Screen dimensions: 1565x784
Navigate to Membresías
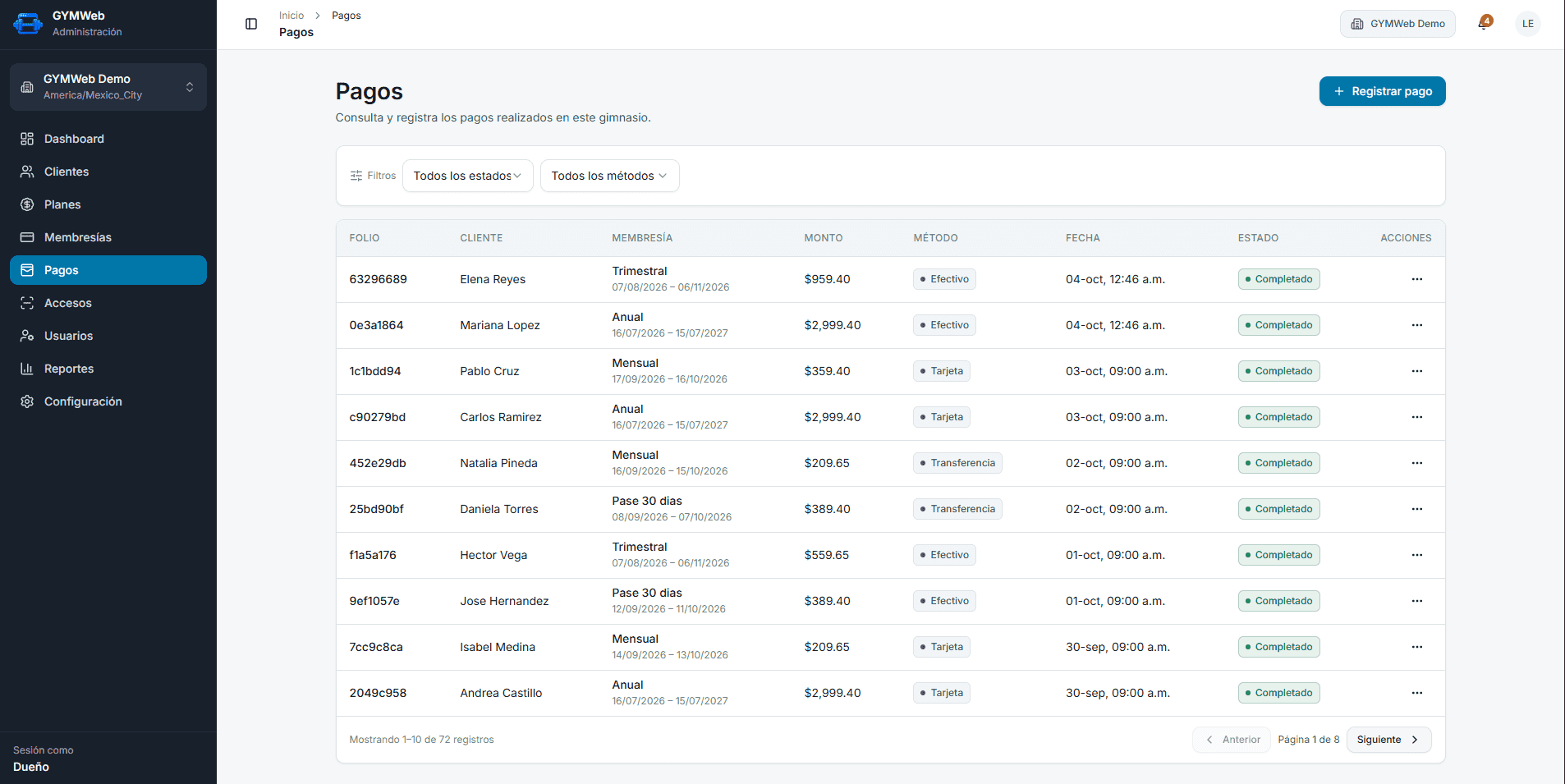[108, 237]
